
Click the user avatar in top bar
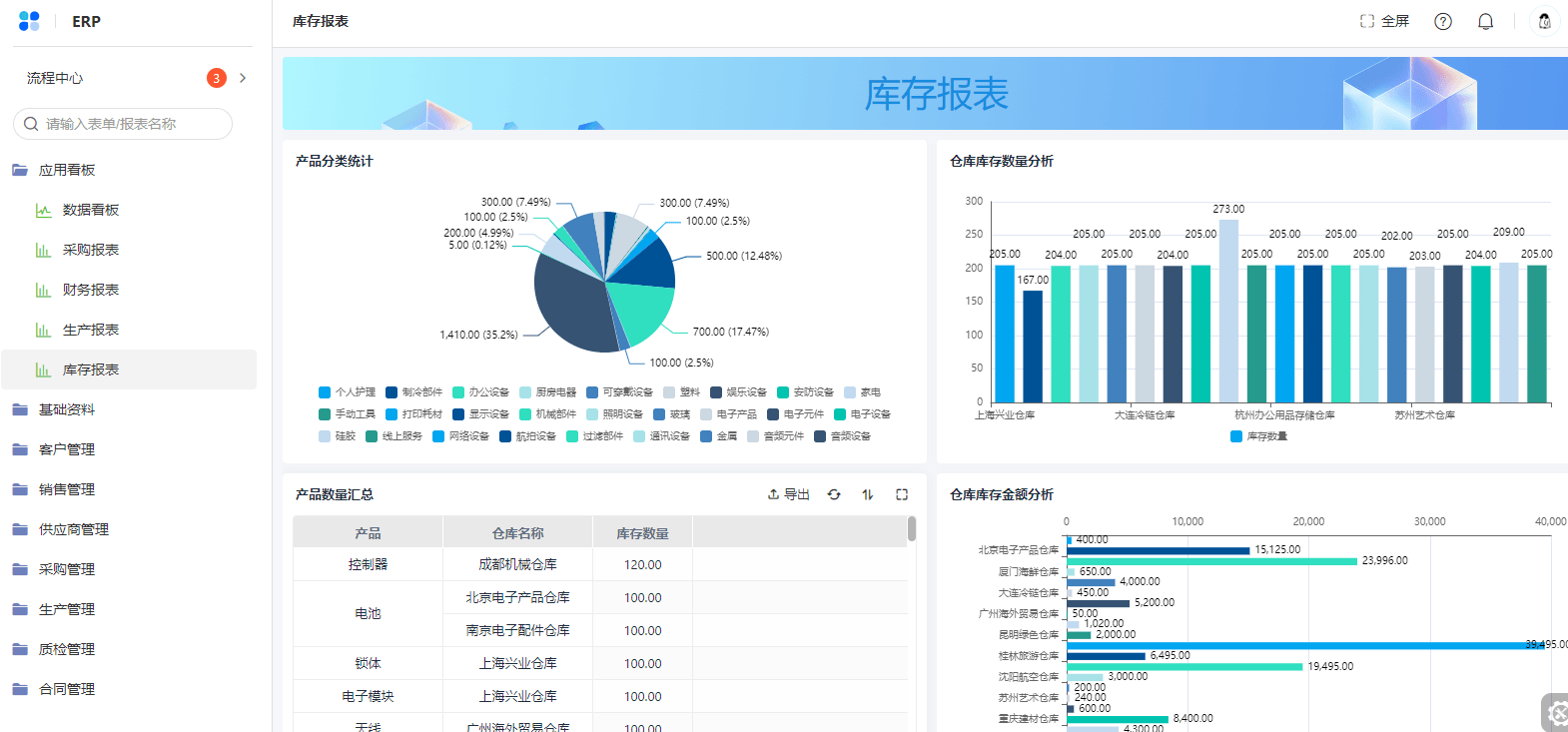(1544, 21)
